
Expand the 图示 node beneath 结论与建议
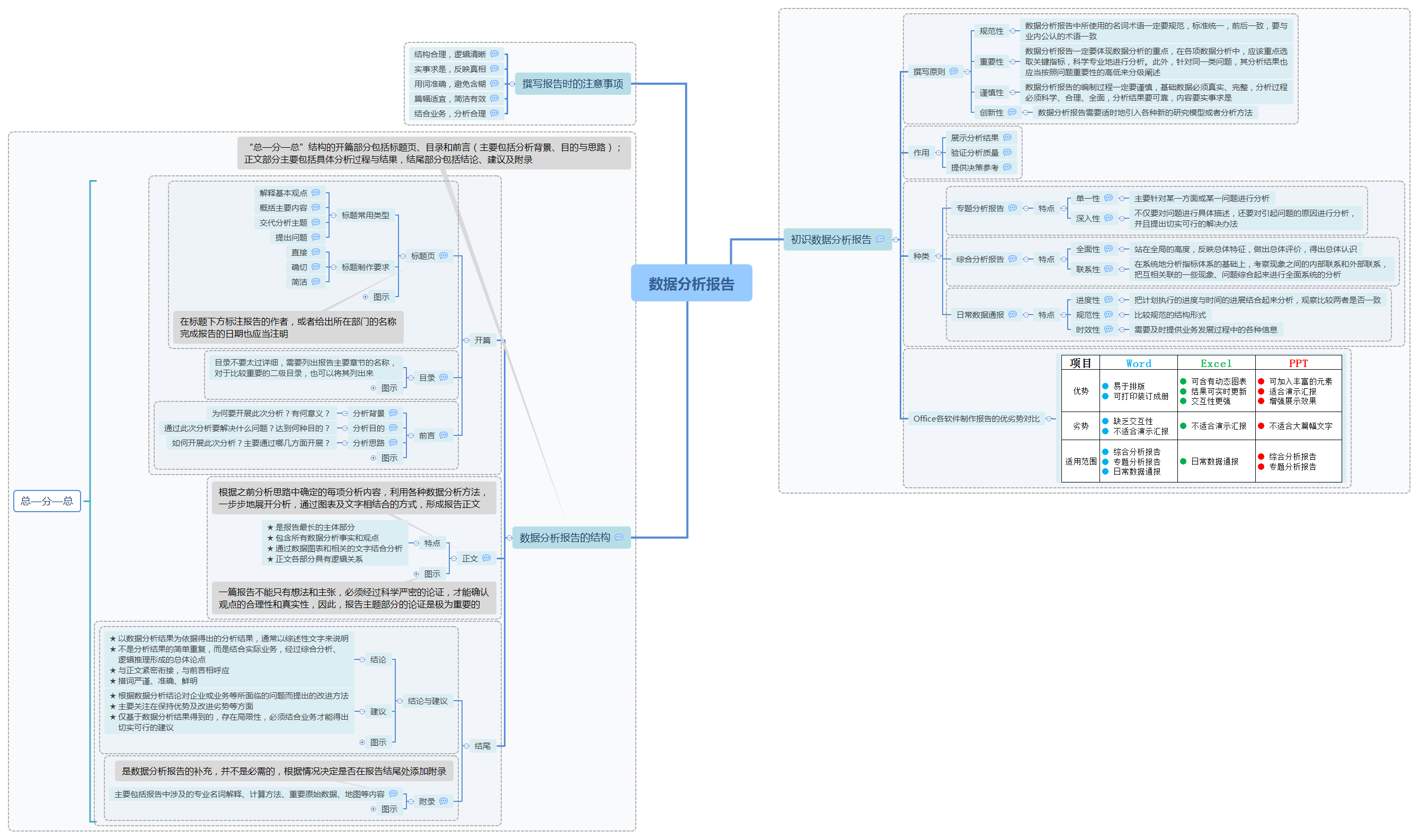coord(362,742)
